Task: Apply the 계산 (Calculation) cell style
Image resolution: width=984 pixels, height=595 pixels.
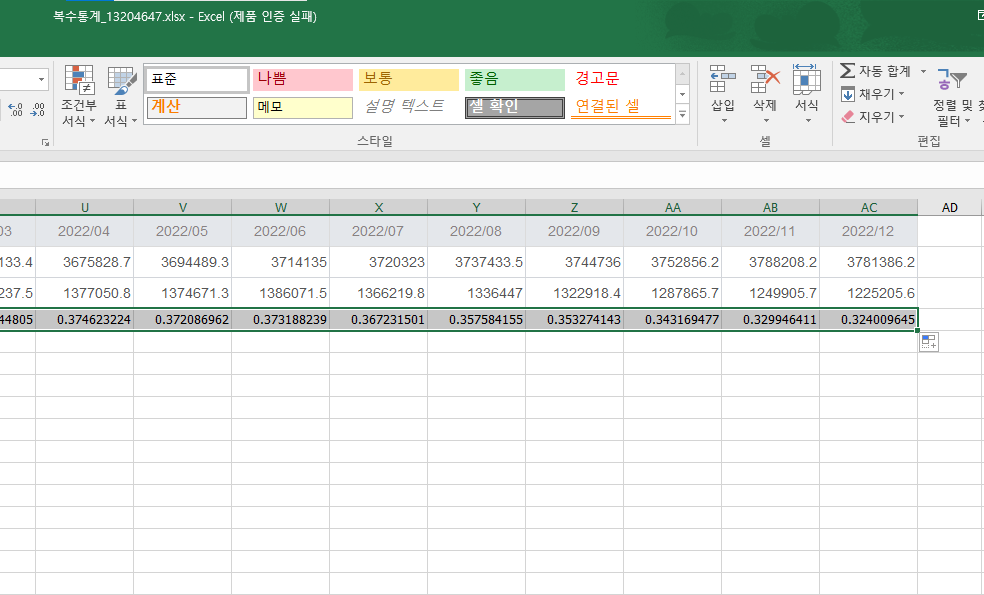Action: (197, 107)
